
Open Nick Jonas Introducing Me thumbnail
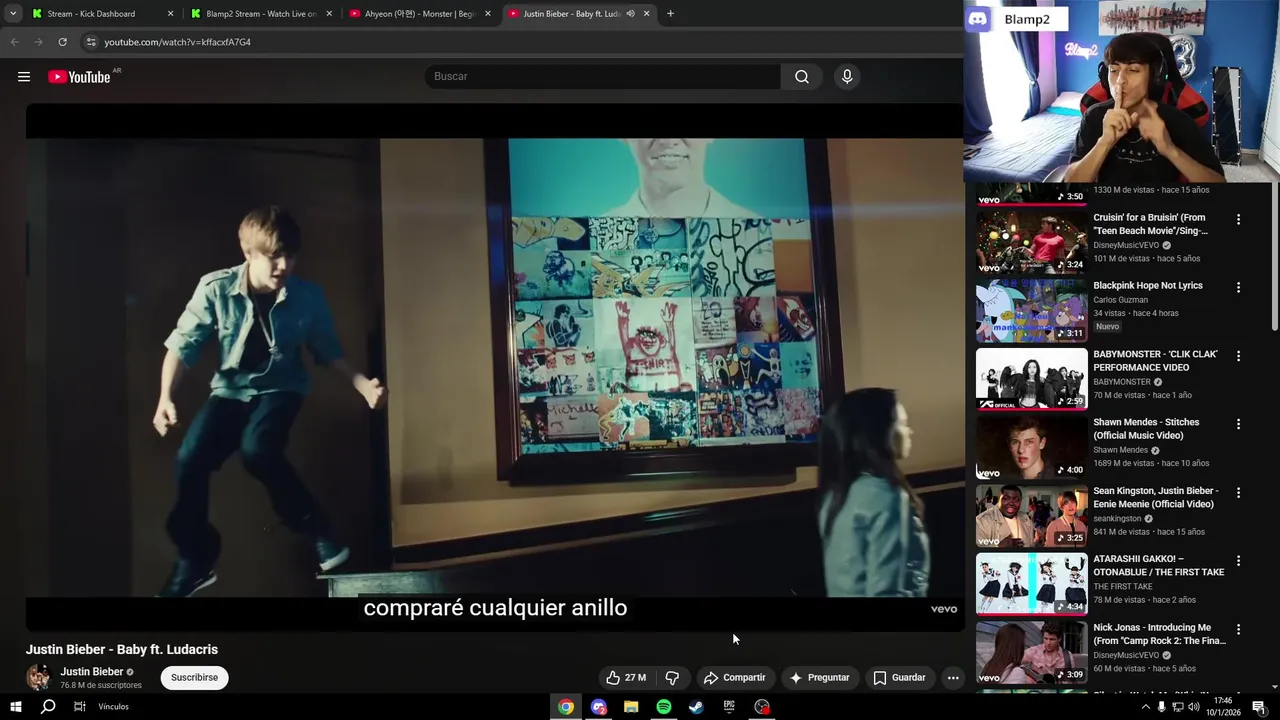coord(1031,653)
